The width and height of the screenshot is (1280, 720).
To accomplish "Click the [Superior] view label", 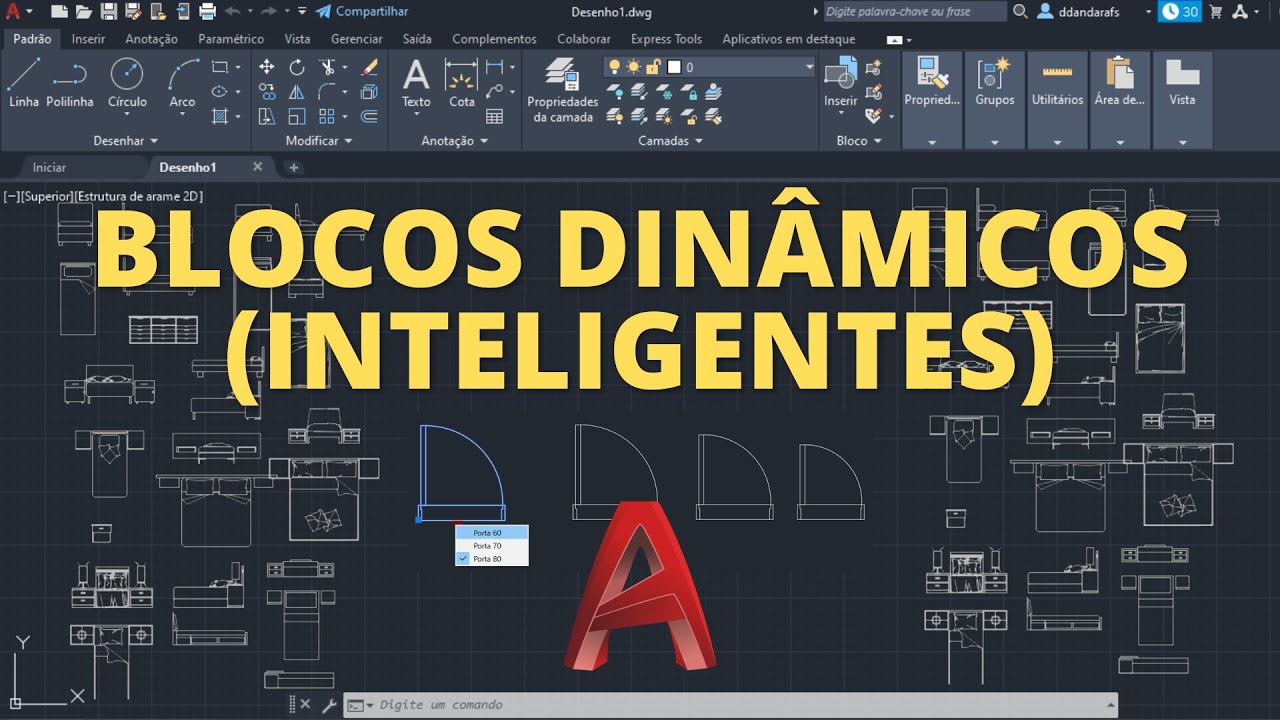I will pyautogui.click(x=47, y=197).
